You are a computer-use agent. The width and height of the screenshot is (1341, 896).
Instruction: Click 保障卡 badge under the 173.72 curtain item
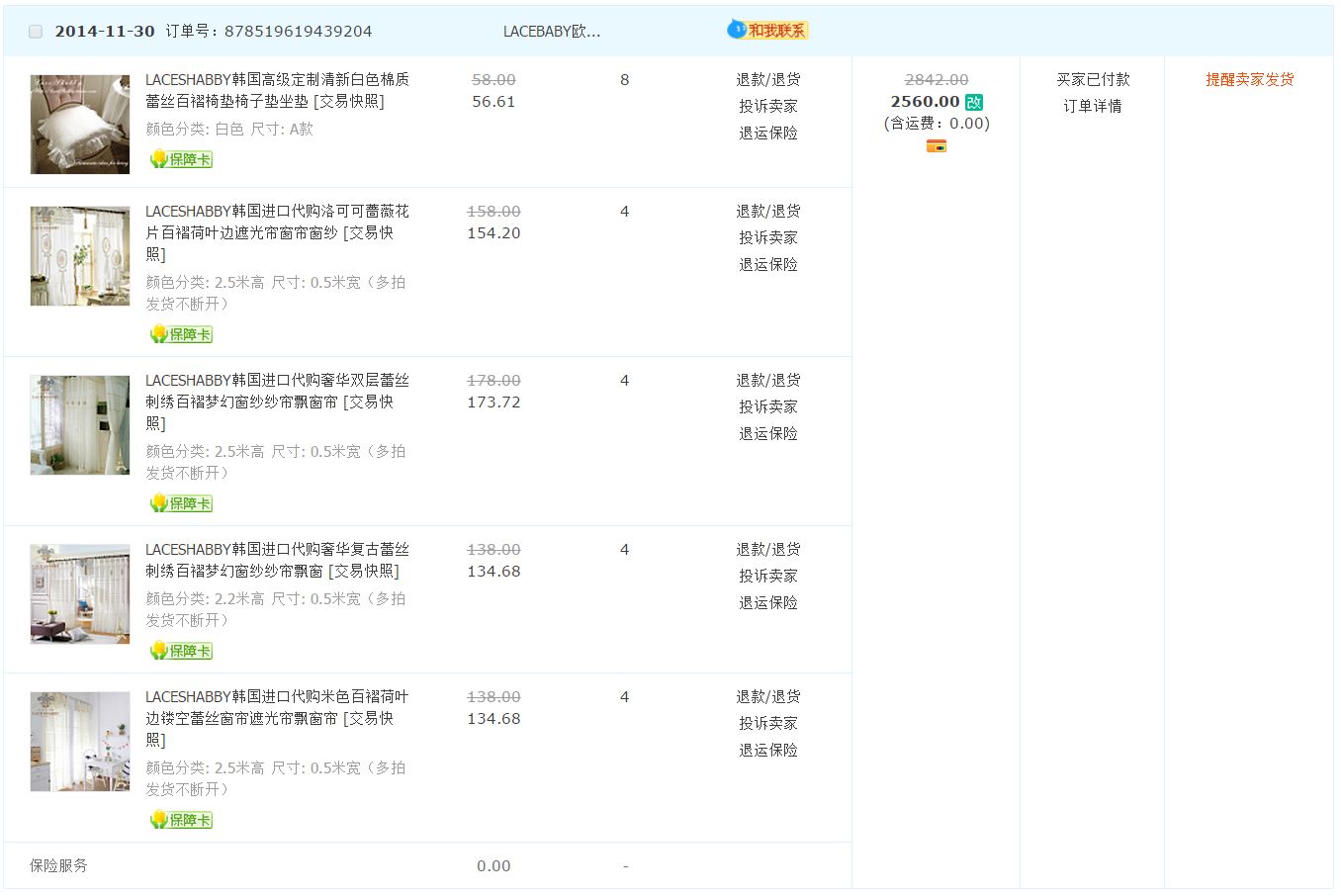point(182,503)
